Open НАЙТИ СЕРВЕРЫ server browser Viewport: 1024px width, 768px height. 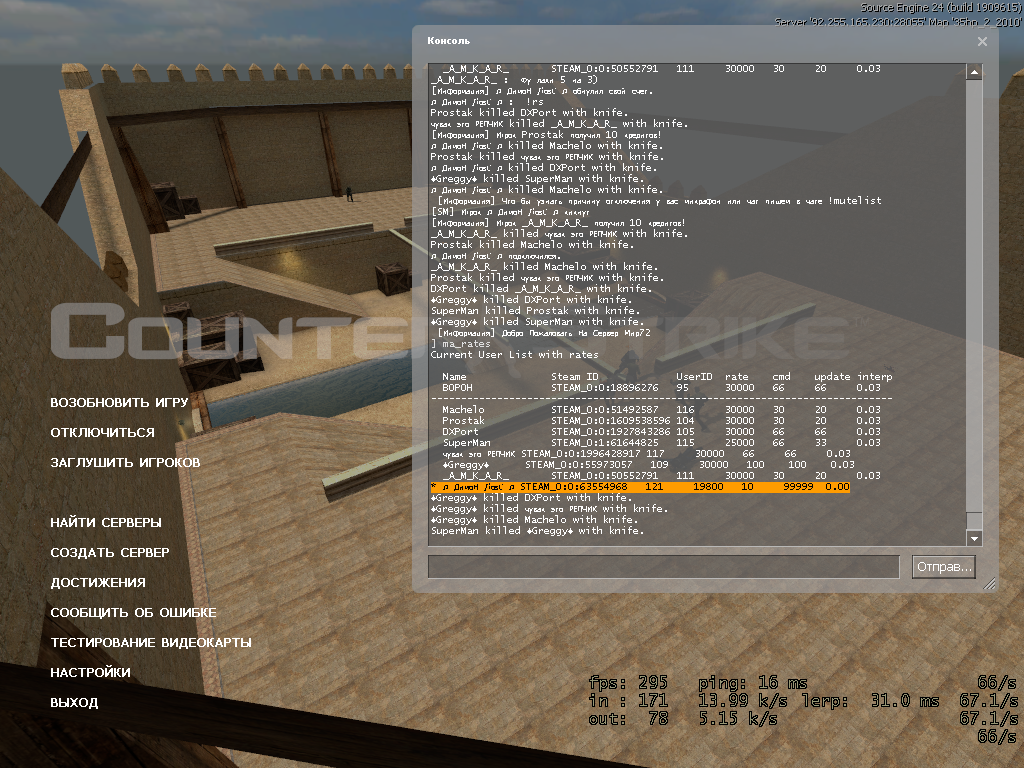point(106,522)
